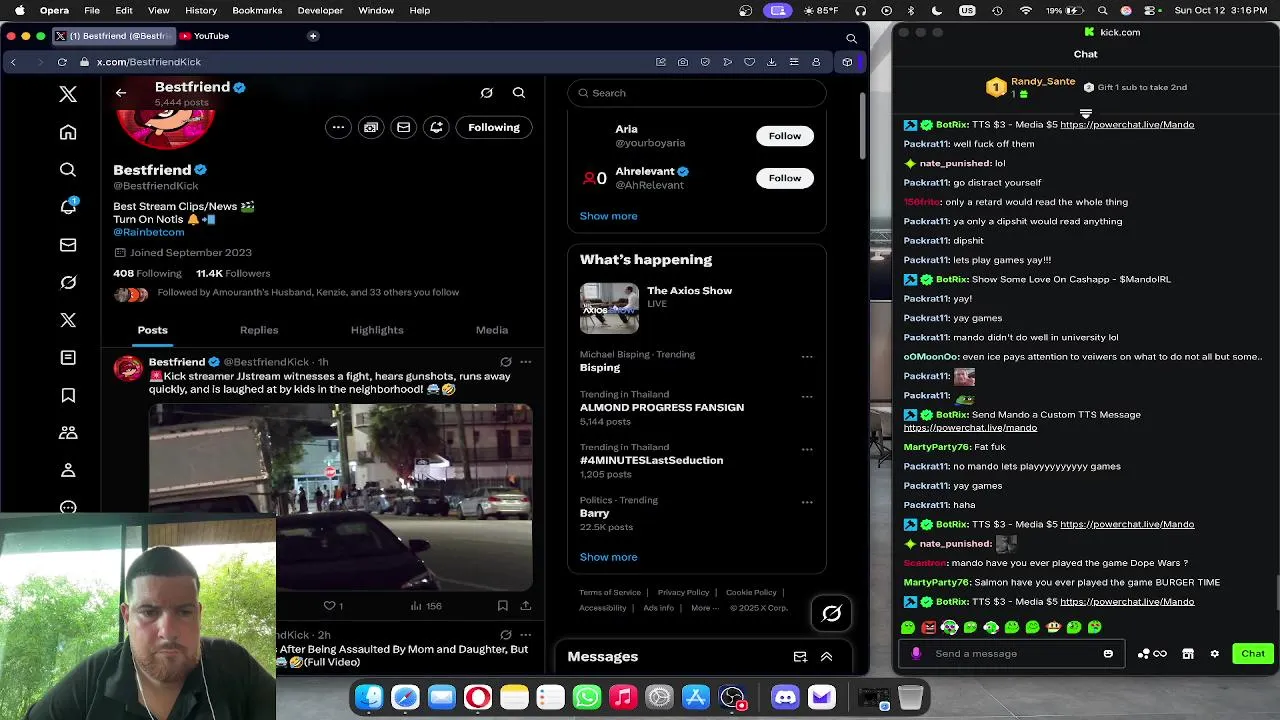The width and height of the screenshot is (1280, 720).
Task: Open new browser tab plus button
Action: (x=313, y=36)
